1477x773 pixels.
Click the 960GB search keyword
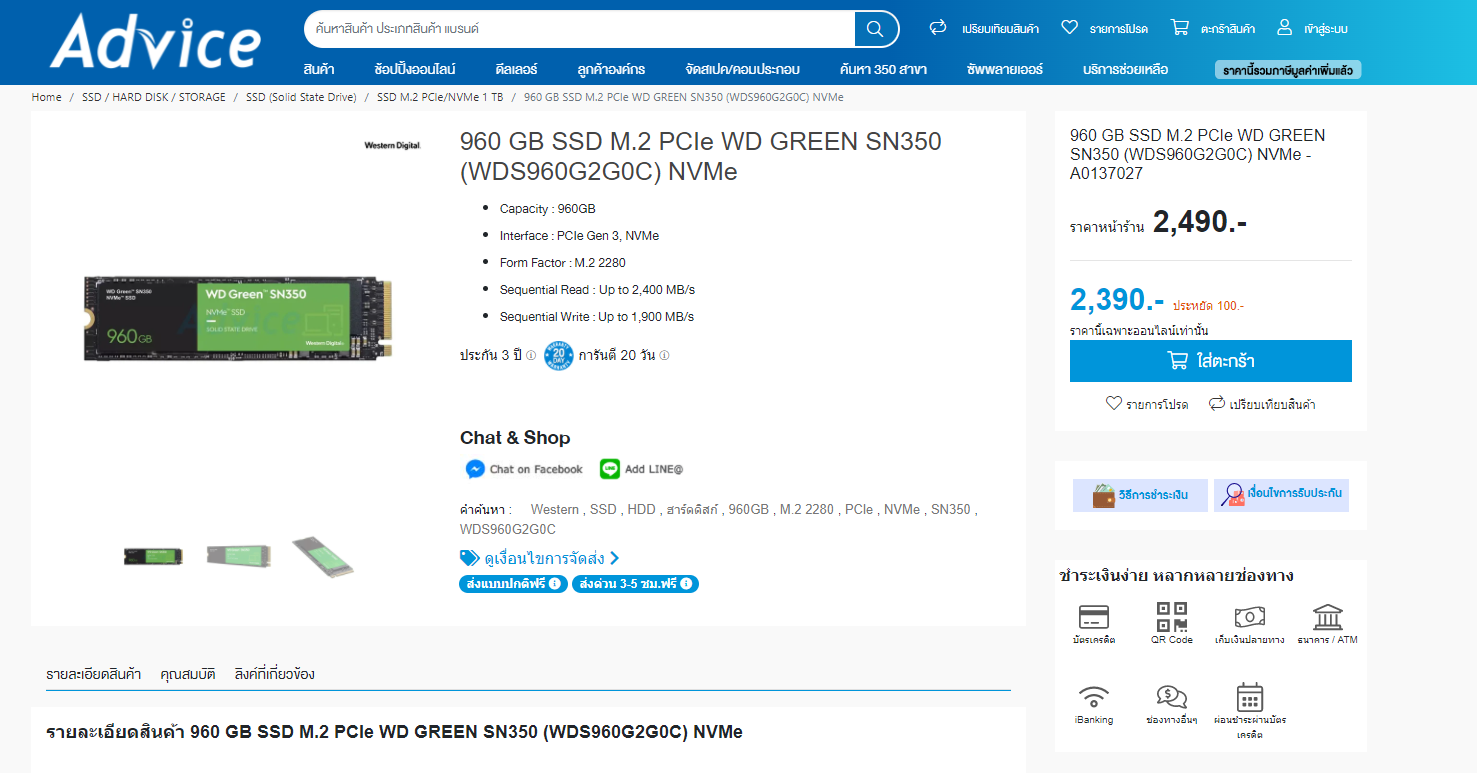[748, 509]
